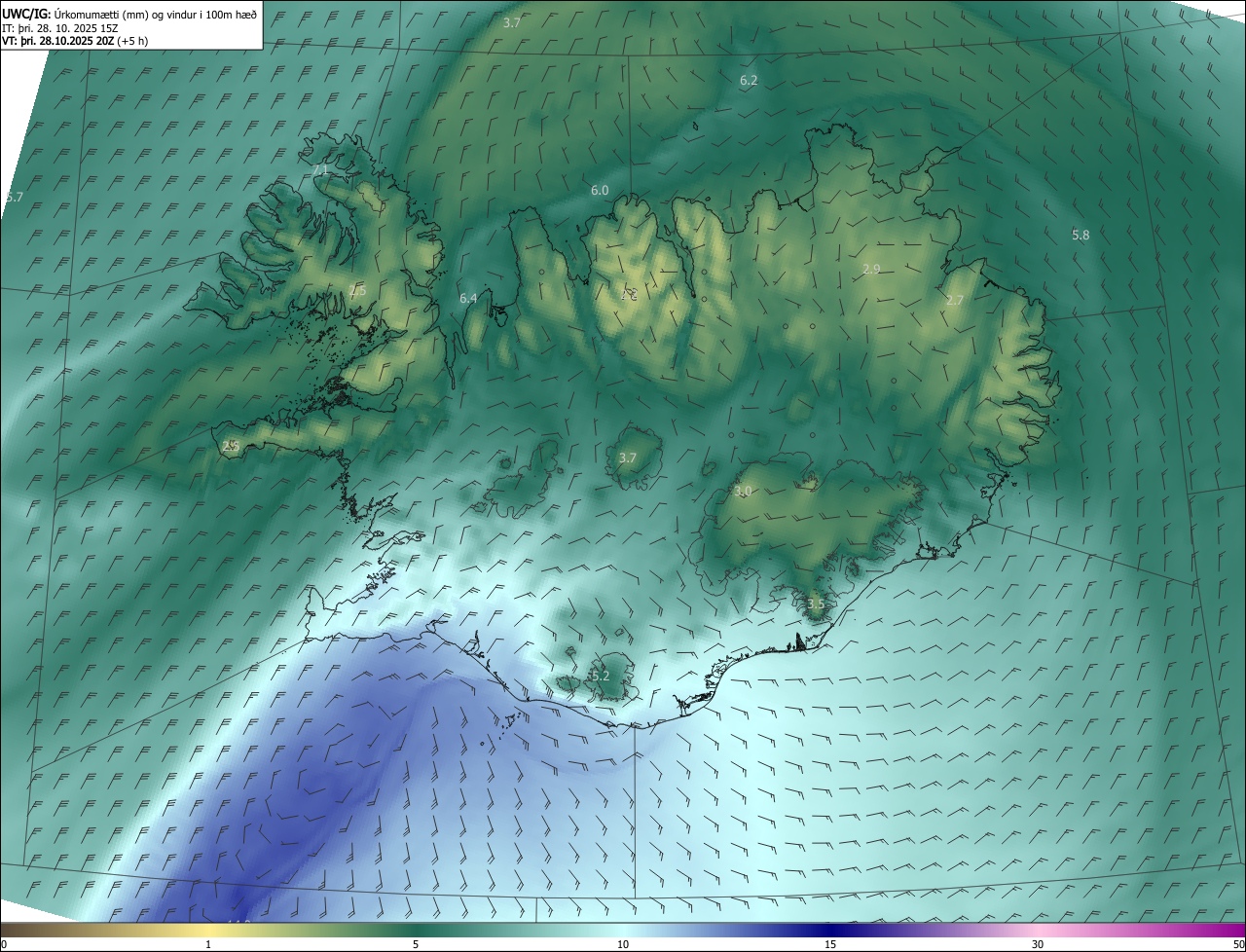Click the 2.7 value label on the map

point(955,301)
